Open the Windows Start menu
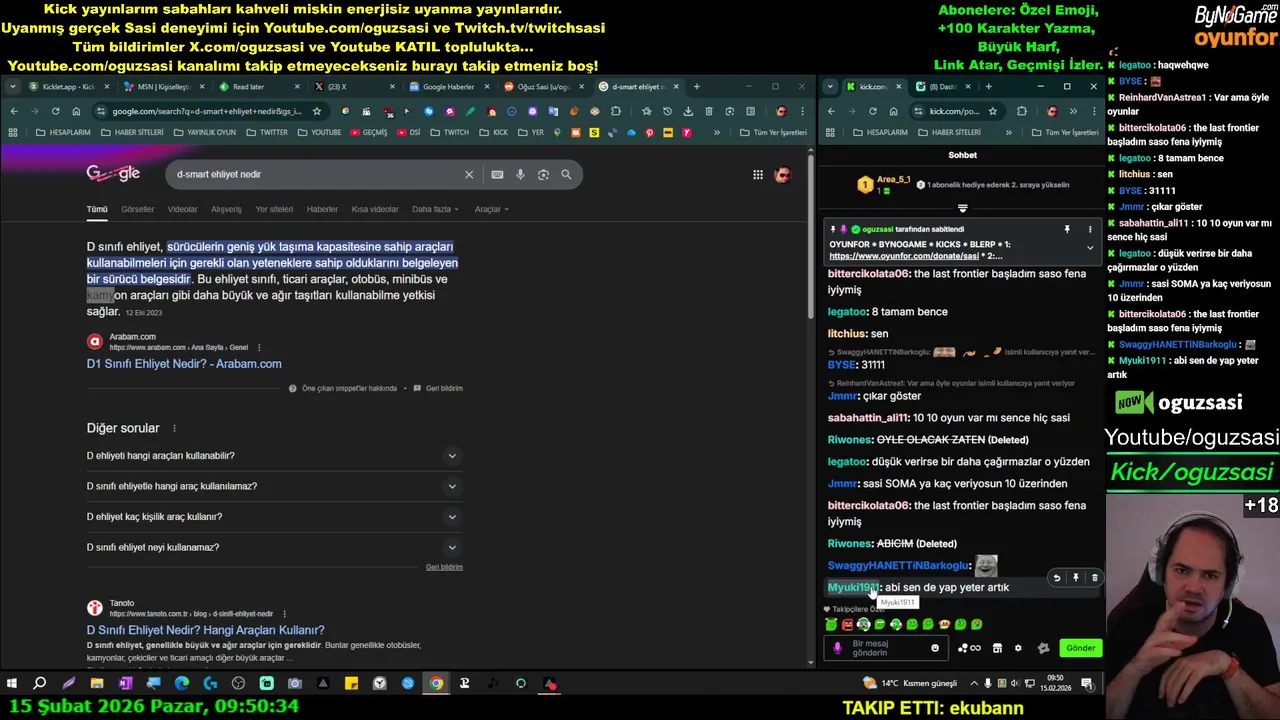Viewport: 1280px width, 720px height. point(12,684)
